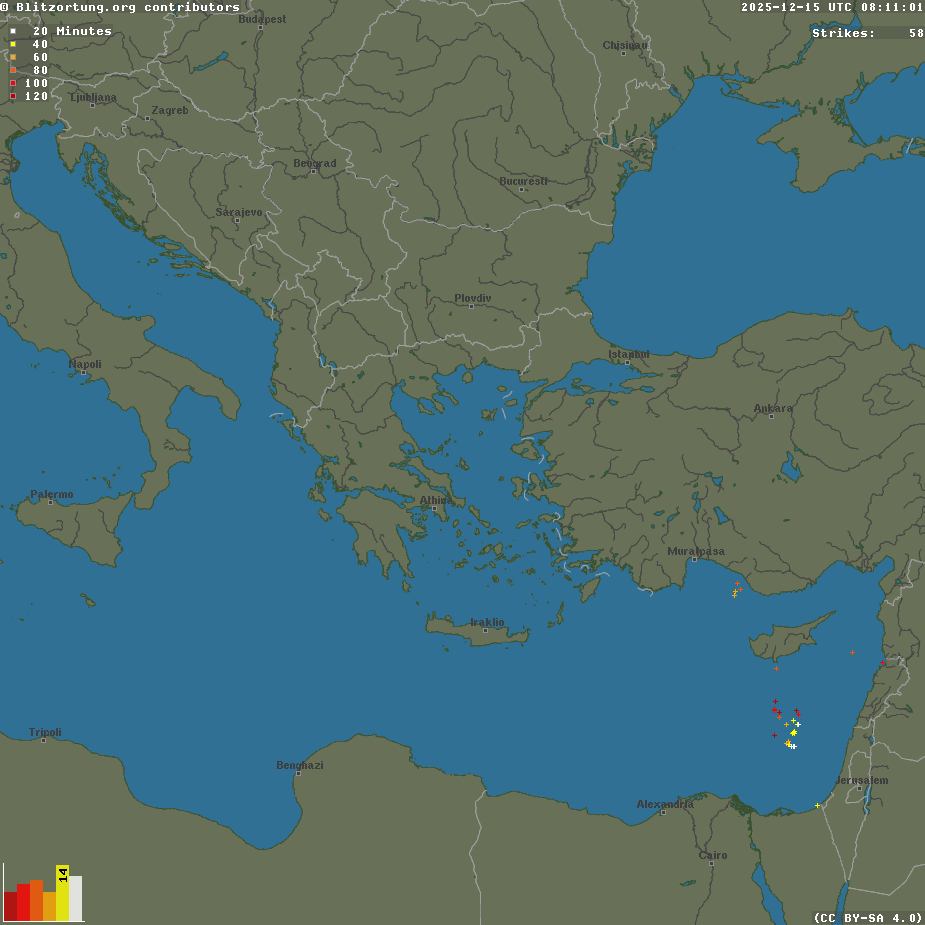Viewport: 925px width, 925px height.
Task: Click the yellow 40 minutes legend square
Action: point(13,44)
